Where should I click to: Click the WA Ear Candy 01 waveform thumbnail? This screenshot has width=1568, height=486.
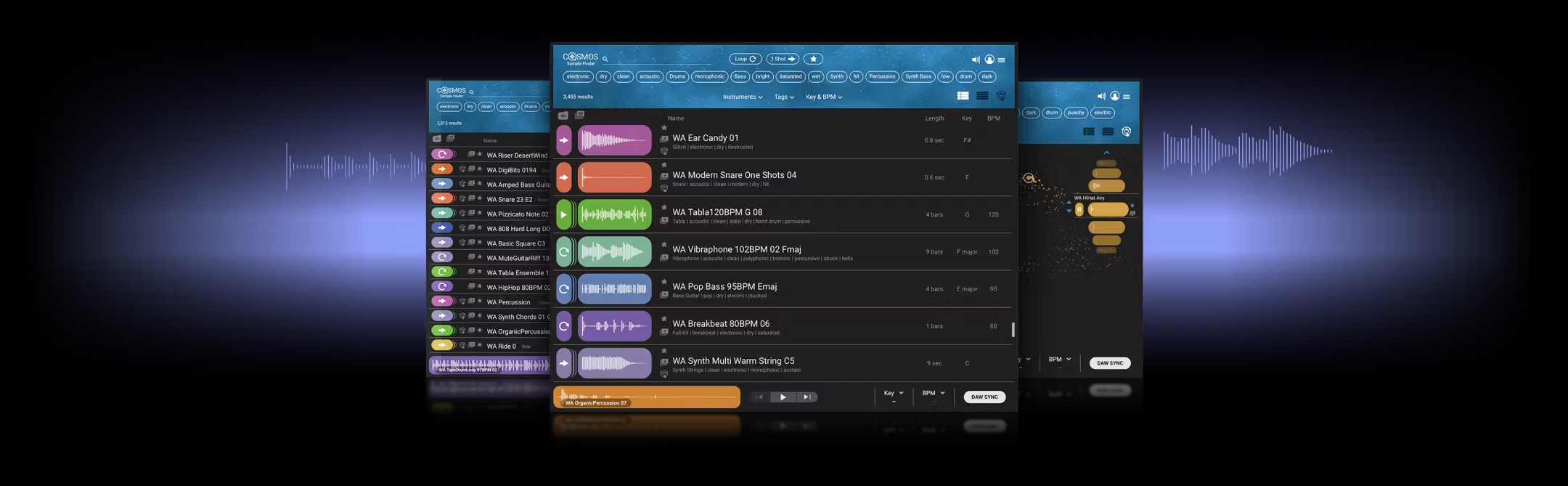(x=615, y=140)
